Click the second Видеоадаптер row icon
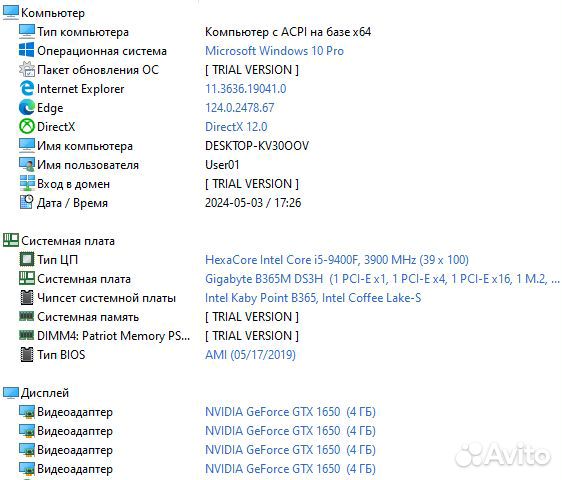Screen dimensions: 562x480 tap(27, 431)
